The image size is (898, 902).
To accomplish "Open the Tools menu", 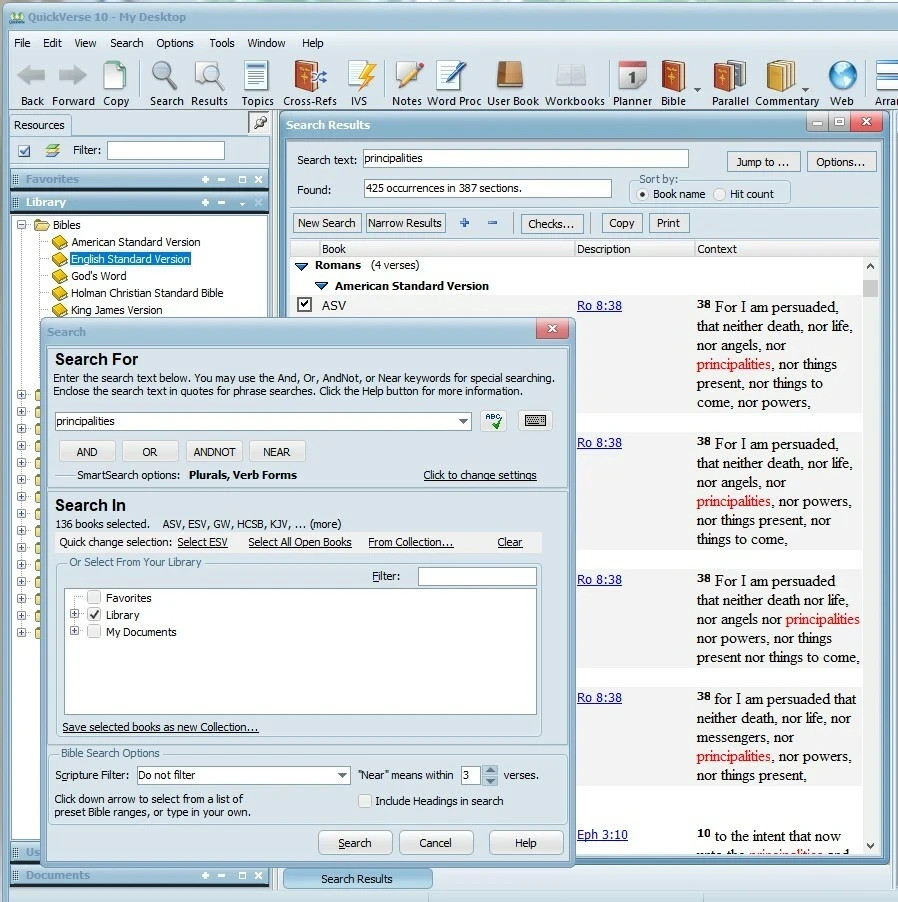I will coord(221,43).
